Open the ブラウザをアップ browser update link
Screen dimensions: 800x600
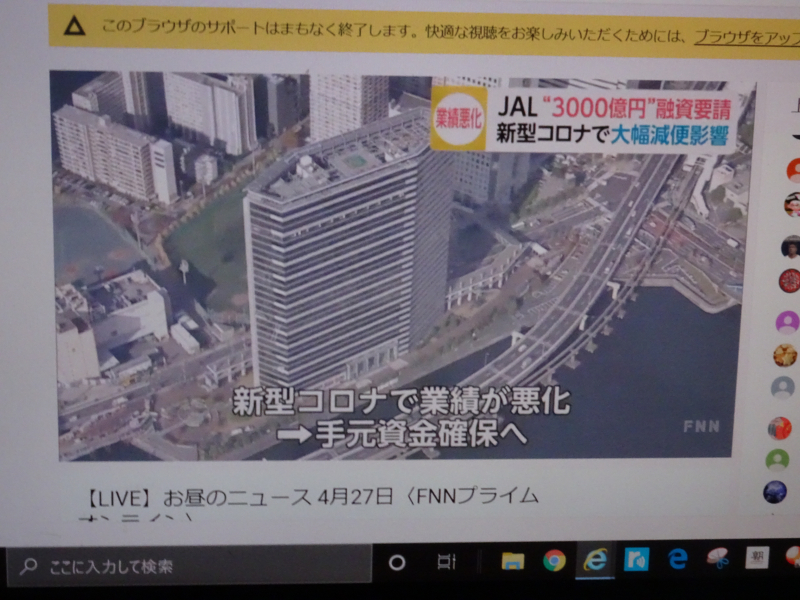pos(747,37)
